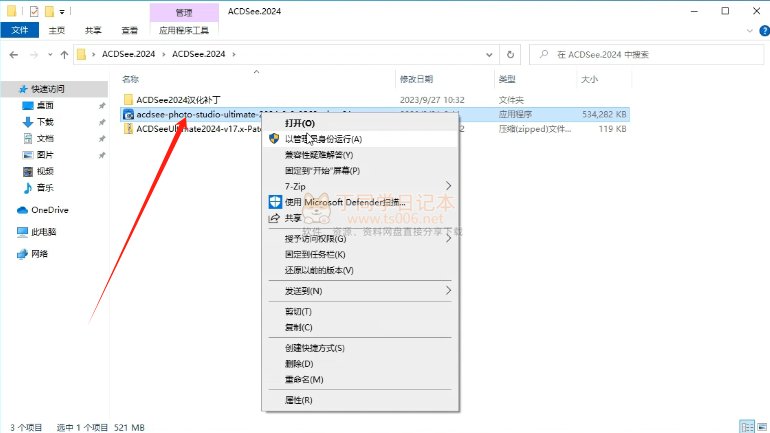Go back with the left arrow button

[x=14, y=54]
